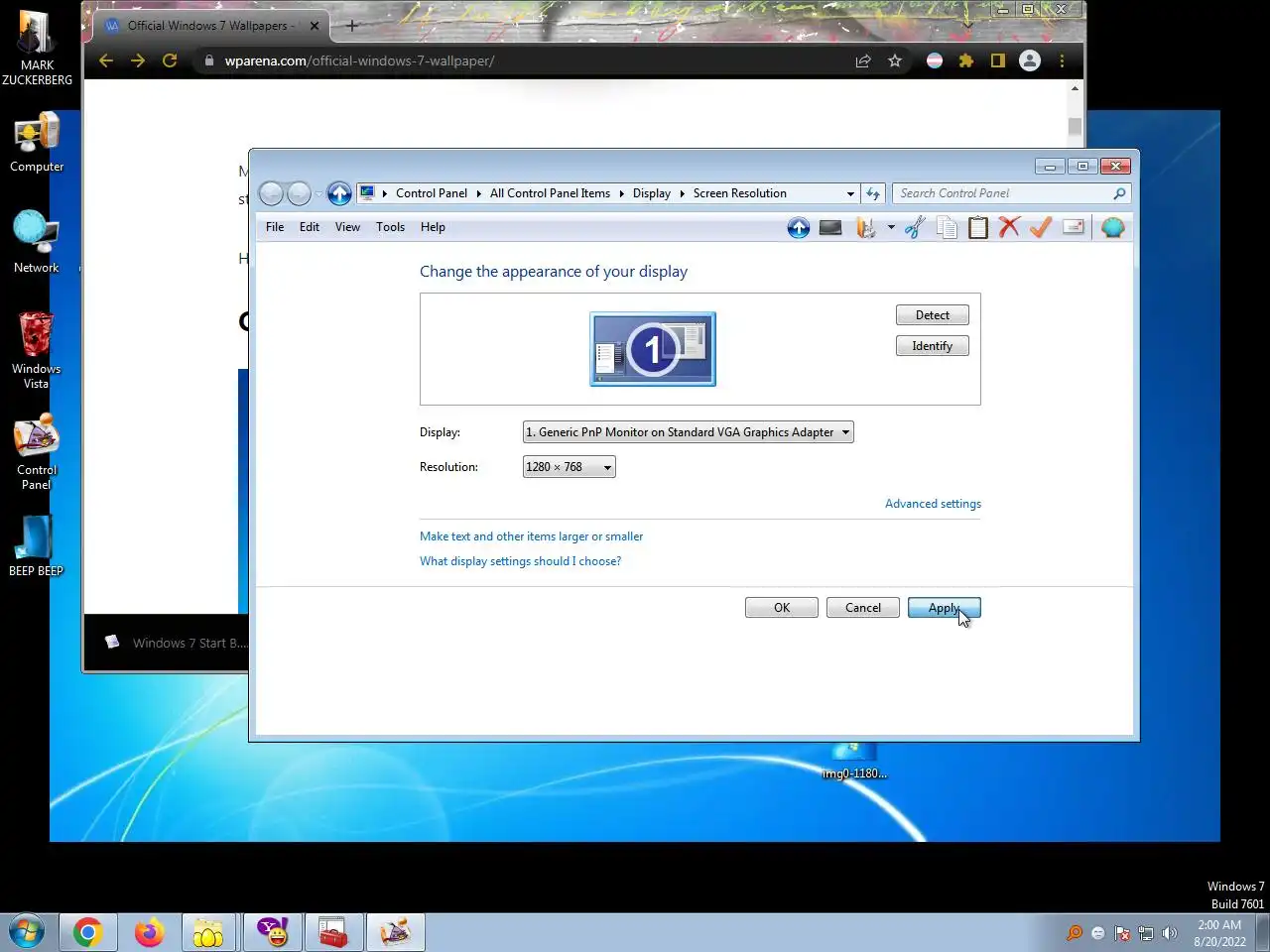Screen dimensions: 1270x952
Task: Click the Action Center flag tray icon
Action: point(1122,933)
